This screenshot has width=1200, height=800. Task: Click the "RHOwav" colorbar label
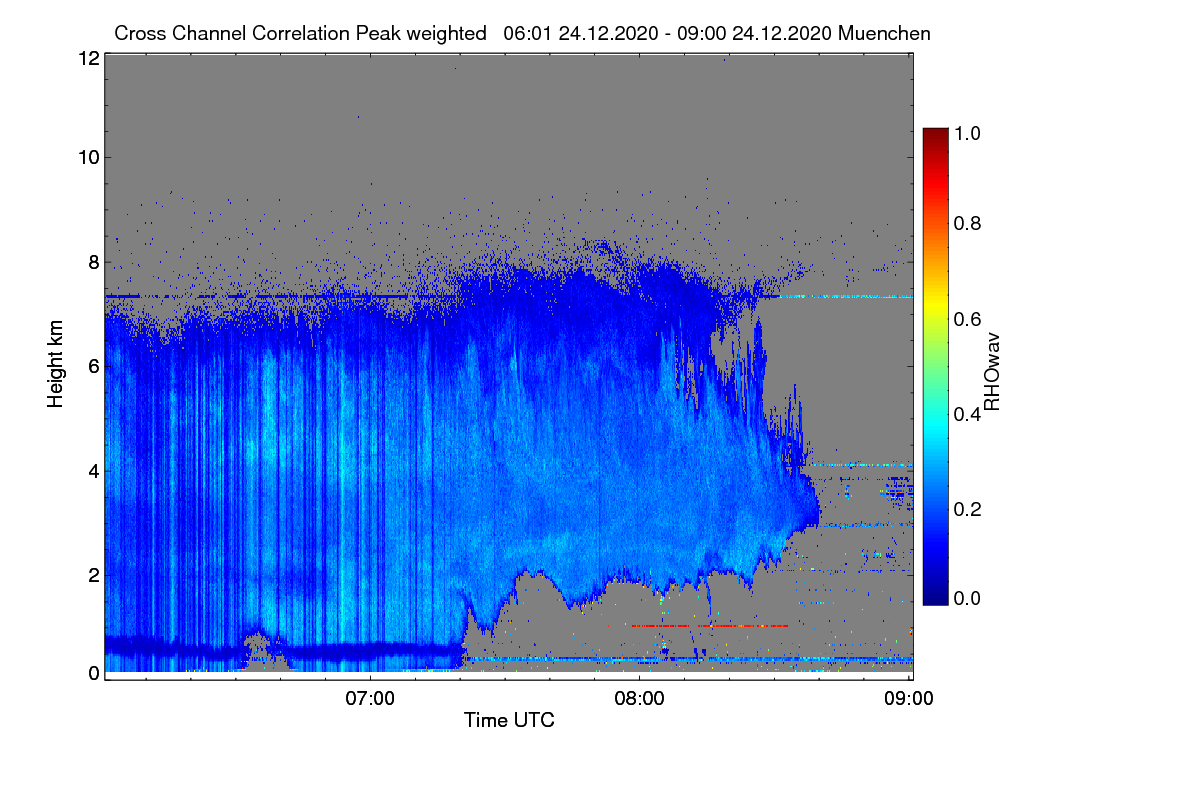click(993, 372)
